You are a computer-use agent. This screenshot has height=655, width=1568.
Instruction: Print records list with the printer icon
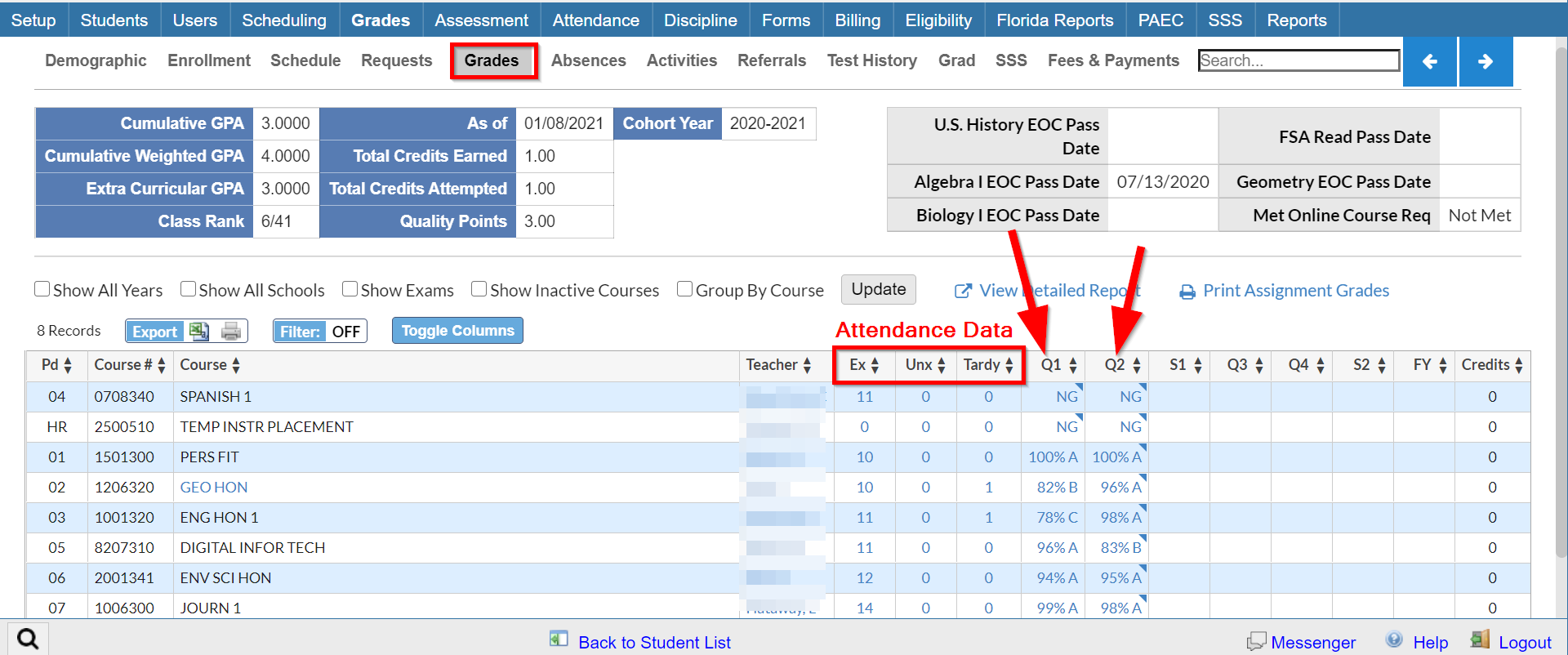point(231,331)
